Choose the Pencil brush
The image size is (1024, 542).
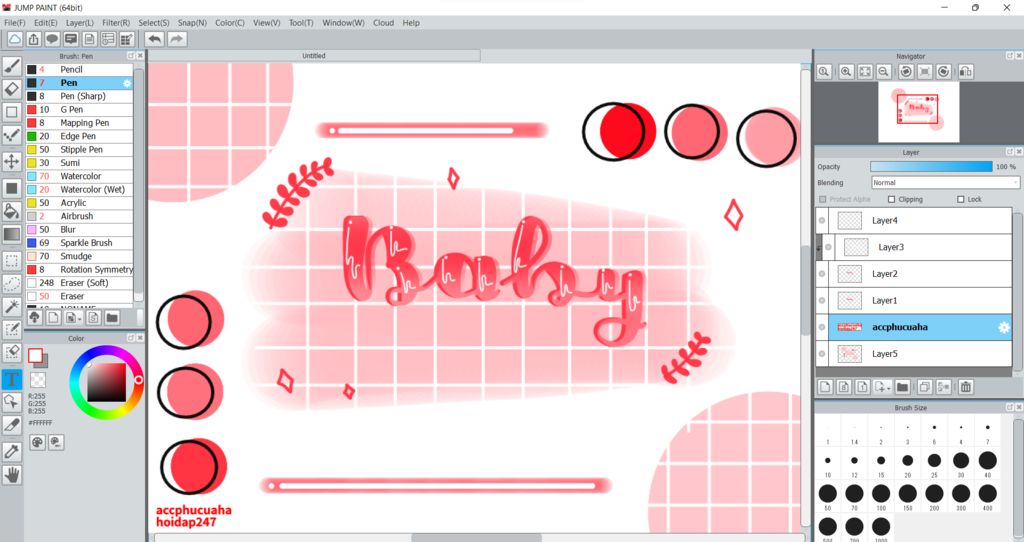(79, 69)
